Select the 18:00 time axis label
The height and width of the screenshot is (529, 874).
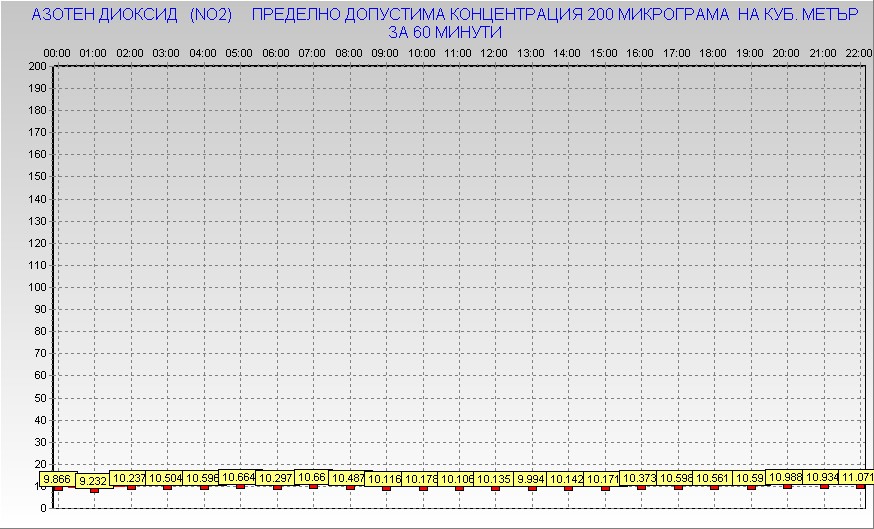pyautogui.click(x=713, y=52)
